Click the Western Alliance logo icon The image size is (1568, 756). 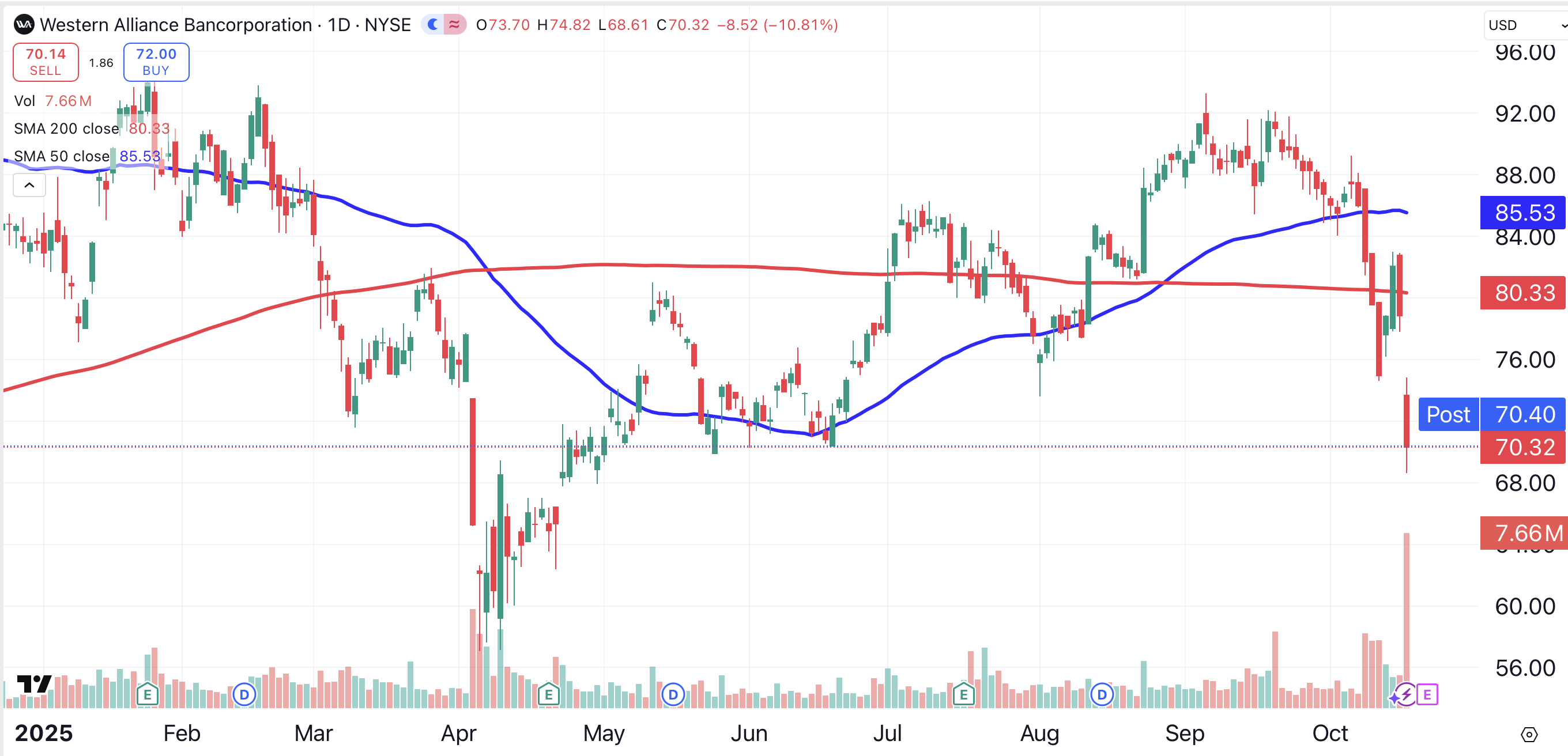(x=24, y=25)
